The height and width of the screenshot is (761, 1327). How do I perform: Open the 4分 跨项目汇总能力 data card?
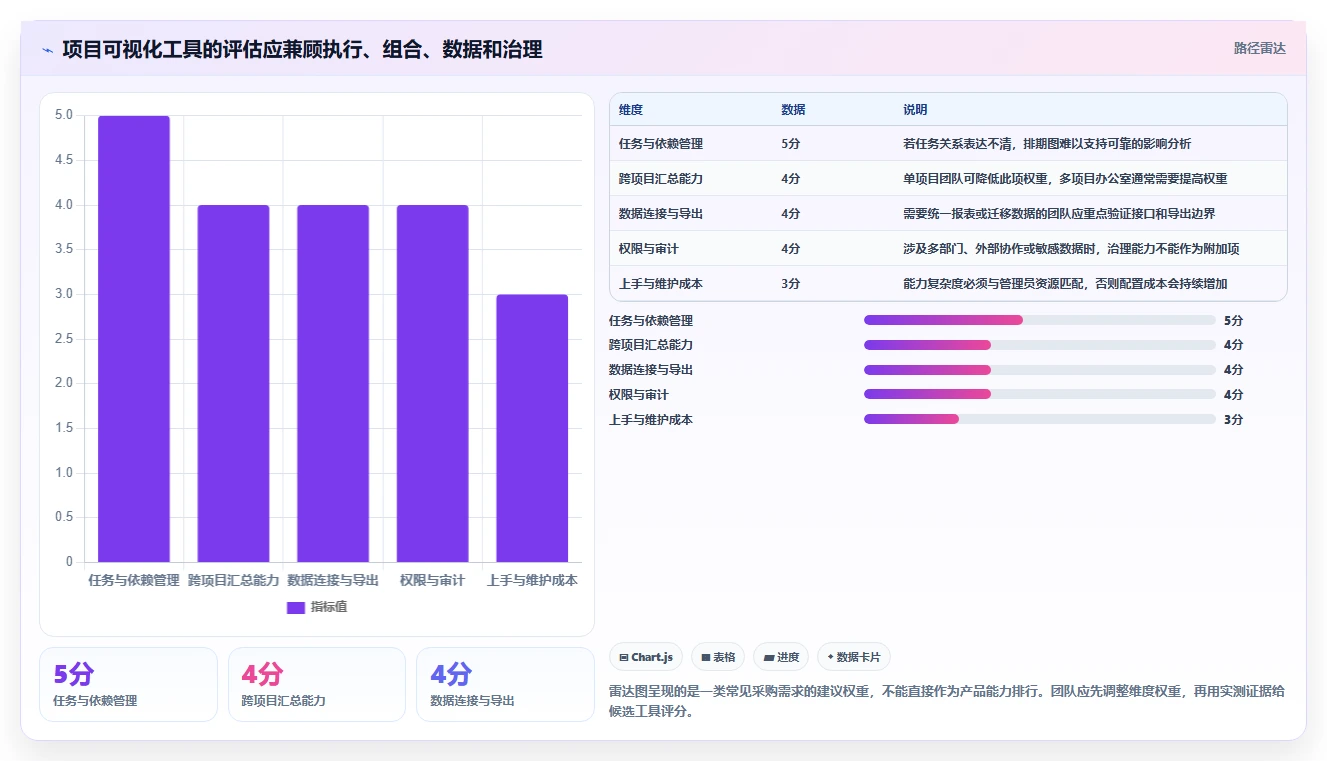pos(317,684)
